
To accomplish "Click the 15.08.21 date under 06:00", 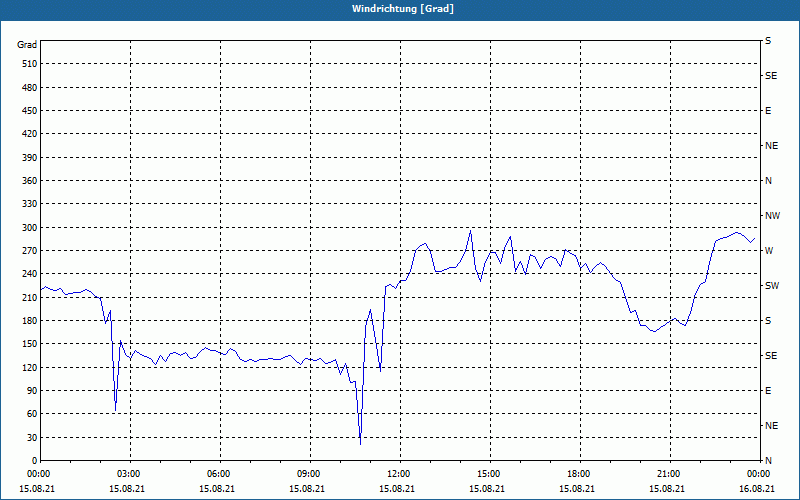I will pos(217,488).
